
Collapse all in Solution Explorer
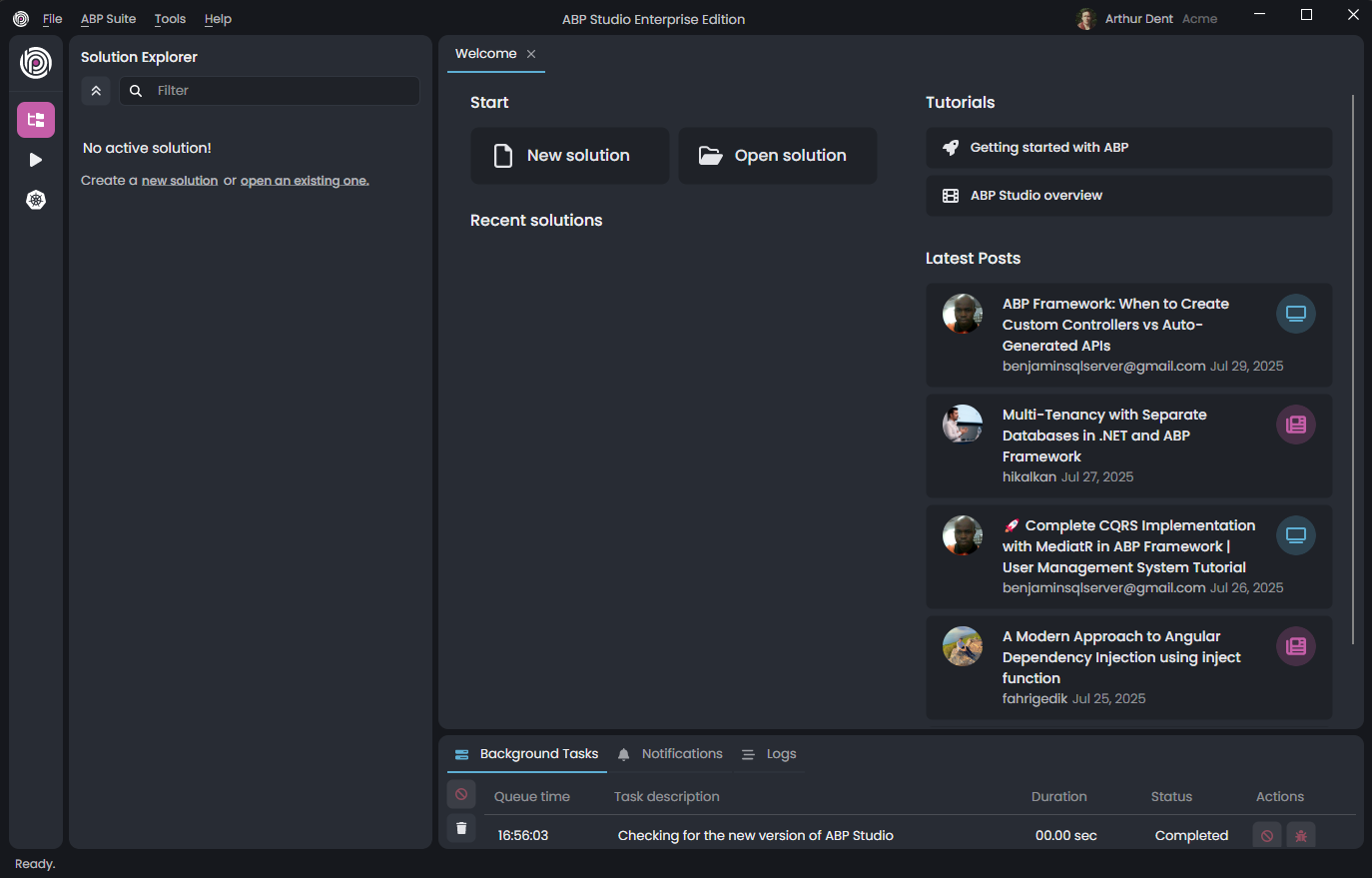[96, 91]
